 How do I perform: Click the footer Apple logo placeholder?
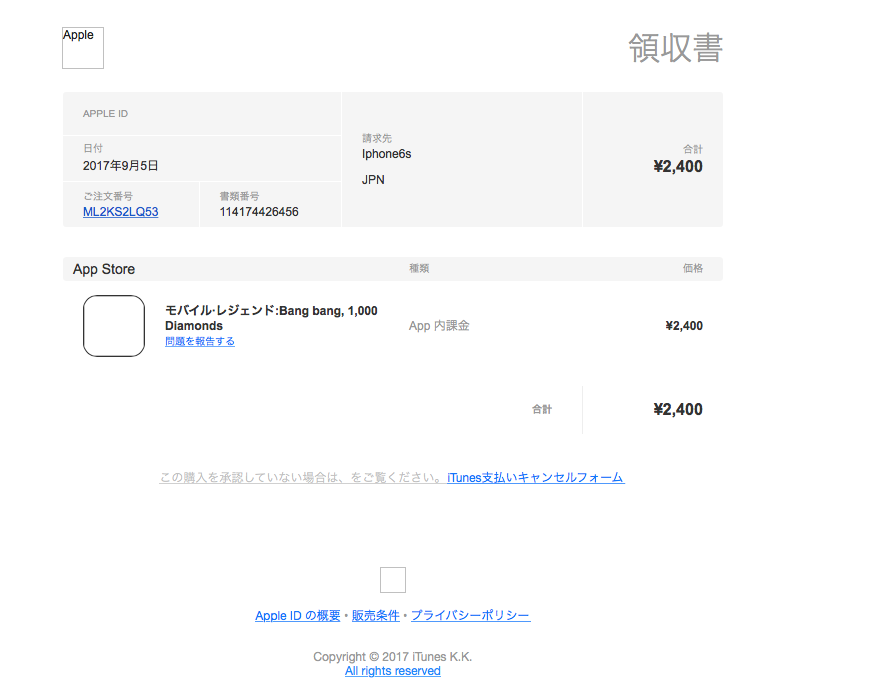(x=393, y=580)
